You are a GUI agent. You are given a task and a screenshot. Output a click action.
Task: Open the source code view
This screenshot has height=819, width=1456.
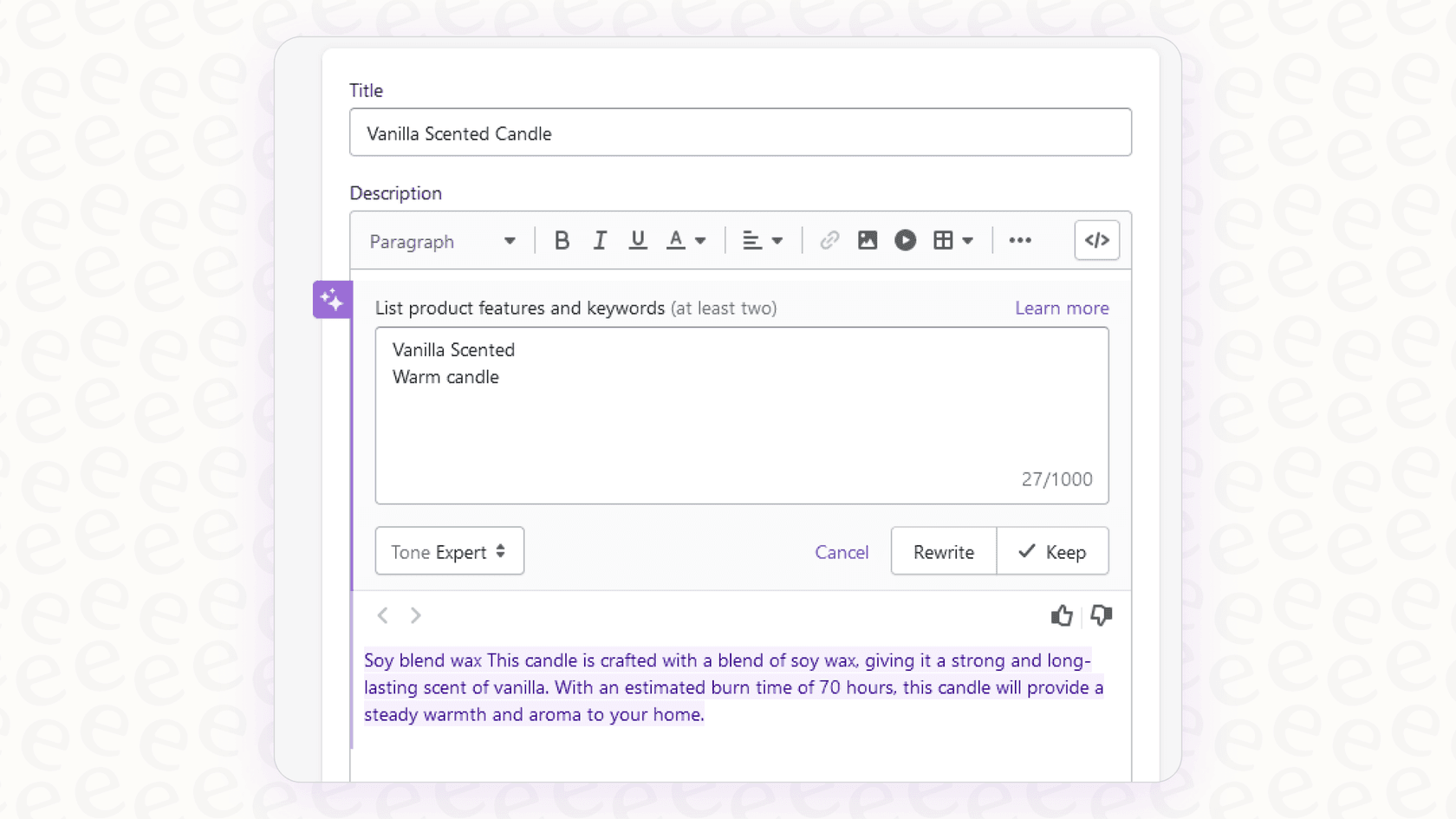coord(1096,240)
